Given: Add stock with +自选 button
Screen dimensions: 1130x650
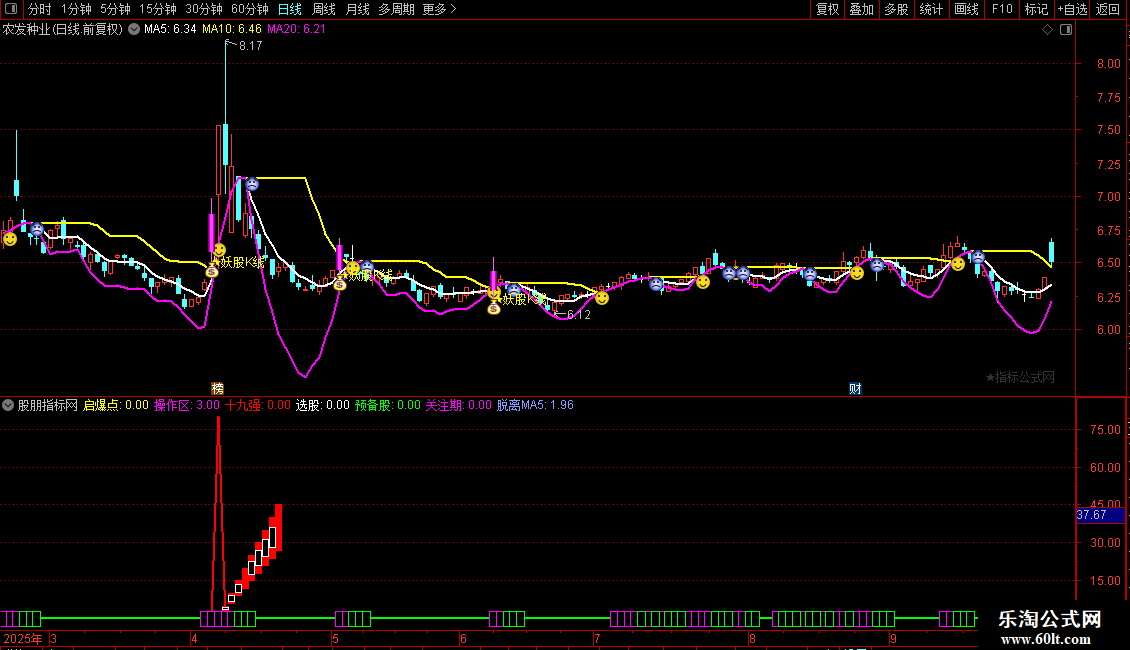Looking at the screenshot, I should (x=1068, y=9).
